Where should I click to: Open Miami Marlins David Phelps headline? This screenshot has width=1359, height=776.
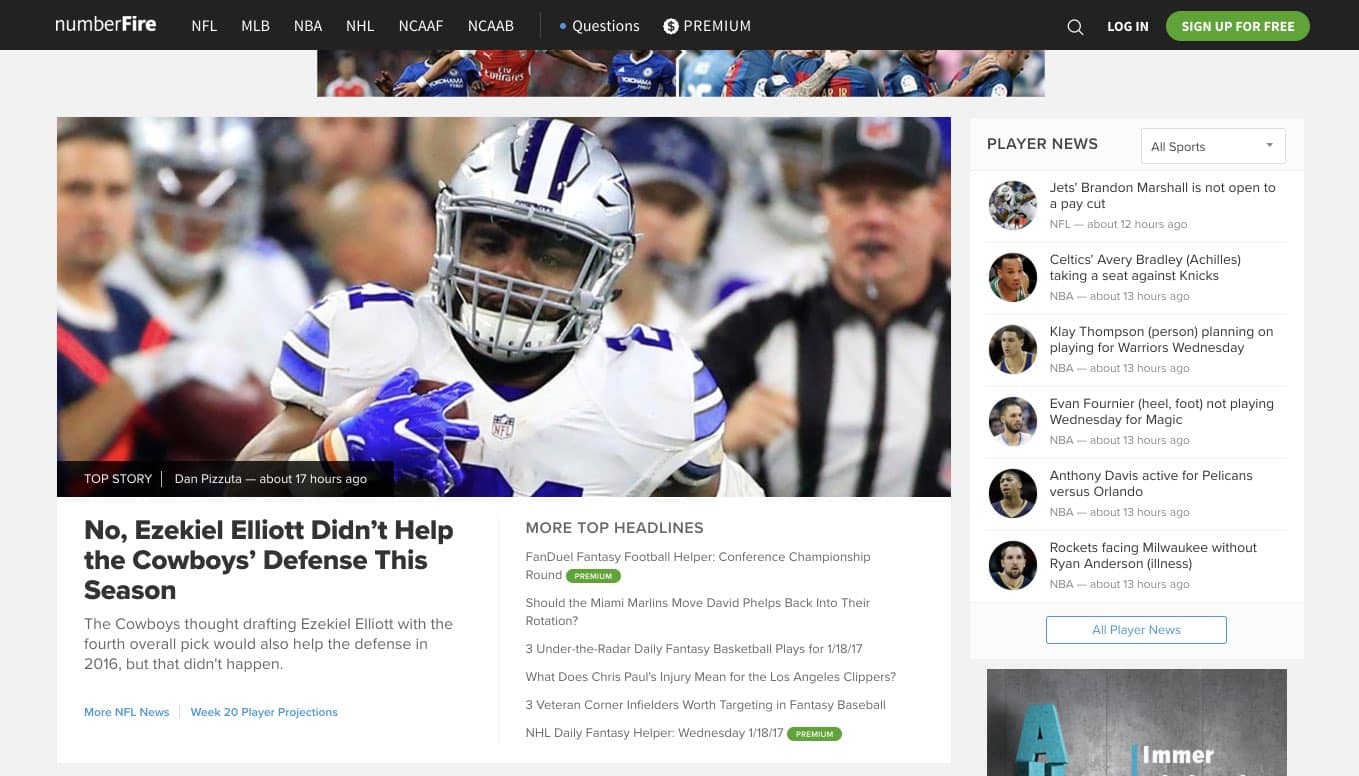click(x=698, y=612)
